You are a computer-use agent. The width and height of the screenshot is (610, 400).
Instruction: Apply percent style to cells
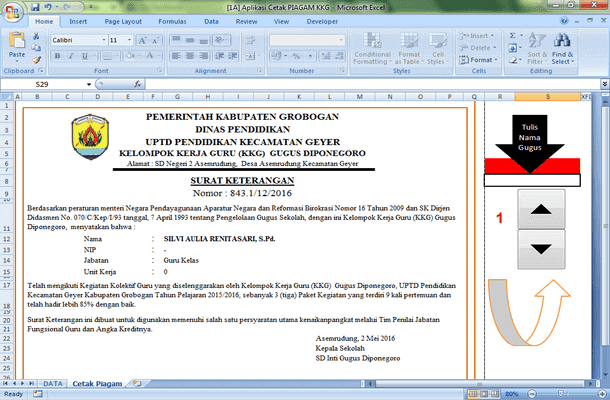coord(296,56)
